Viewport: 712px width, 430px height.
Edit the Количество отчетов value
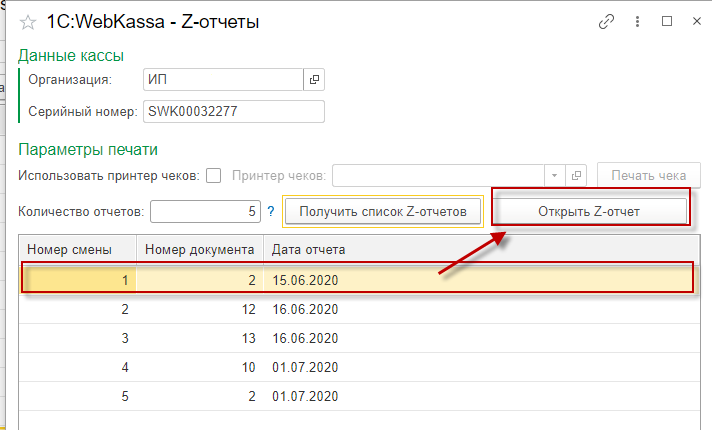tap(205, 212)
